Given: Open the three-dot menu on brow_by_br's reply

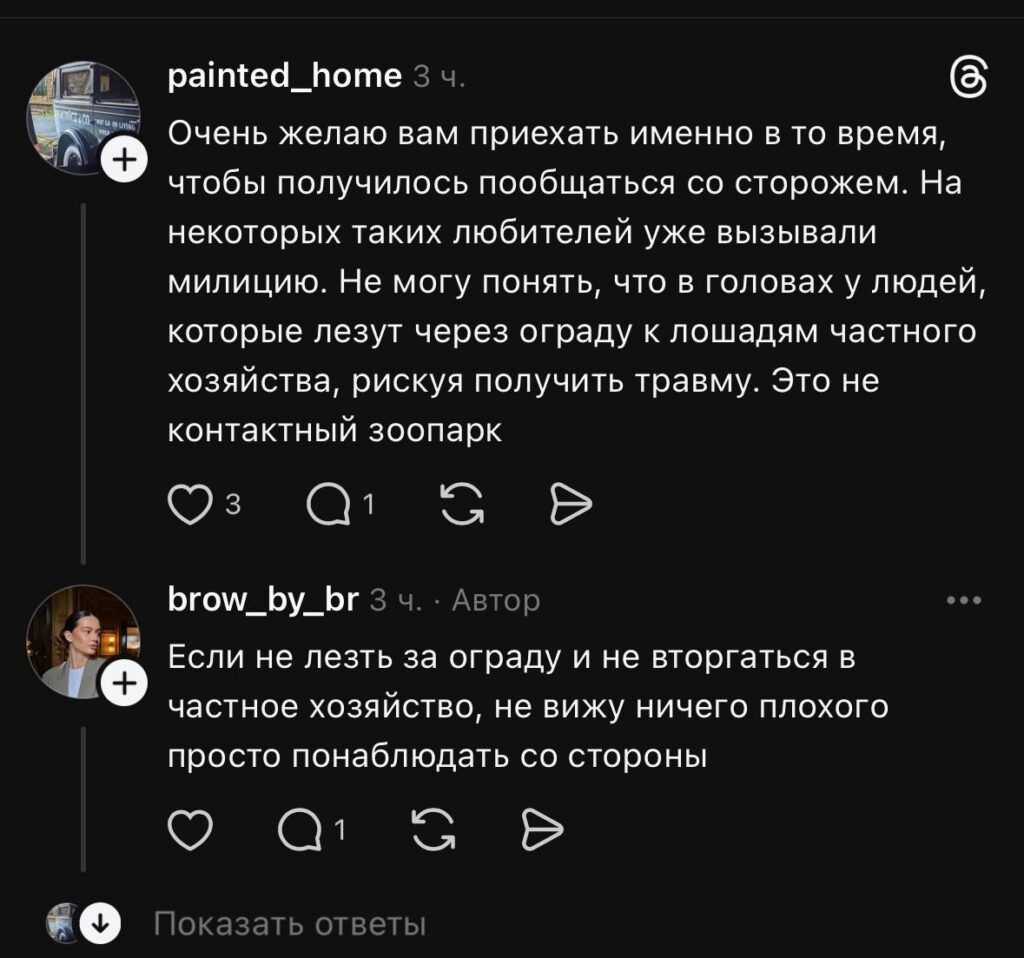Looking at the screenshot, I should point(964,600).
